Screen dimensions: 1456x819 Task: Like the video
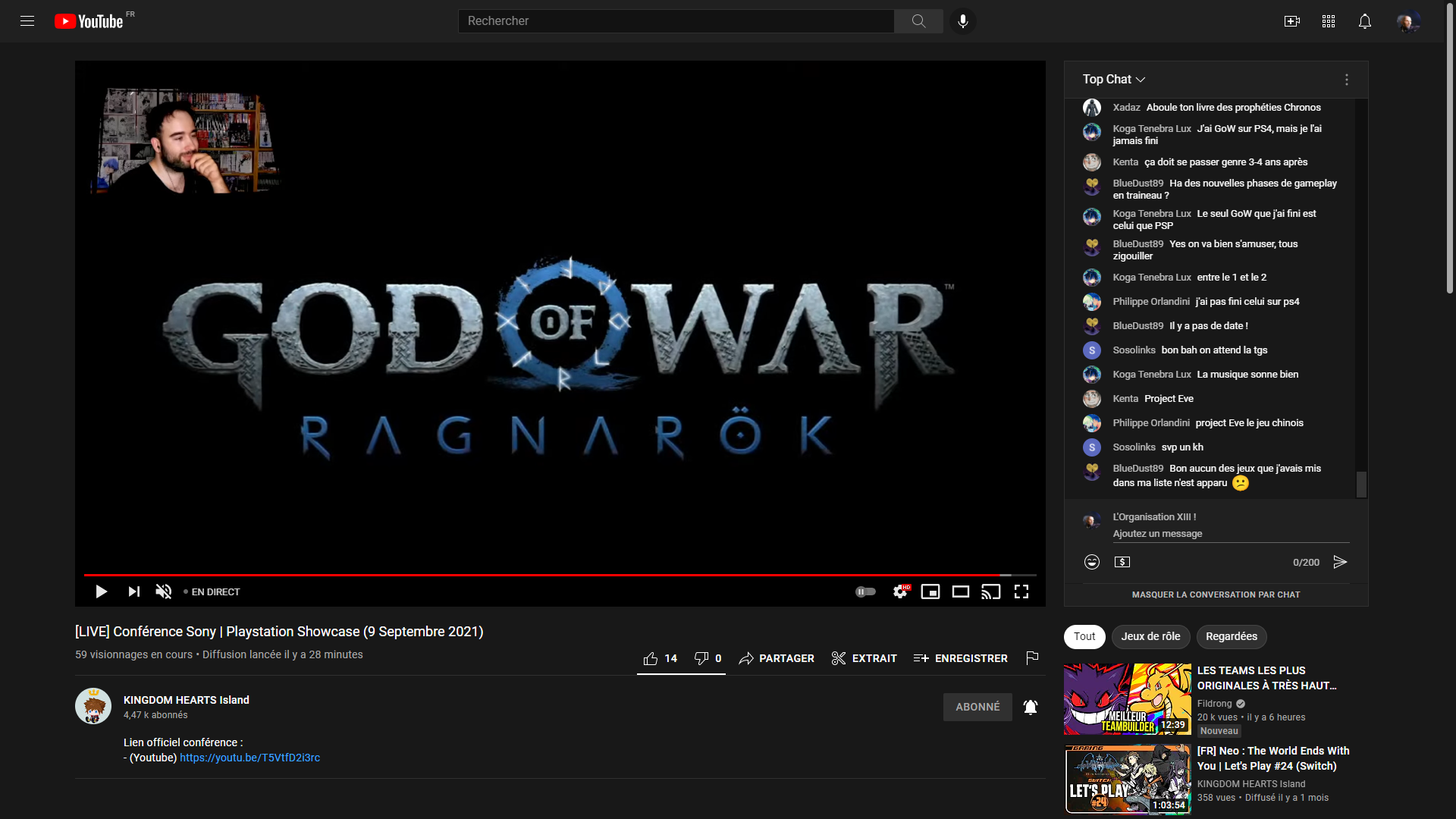660,658
